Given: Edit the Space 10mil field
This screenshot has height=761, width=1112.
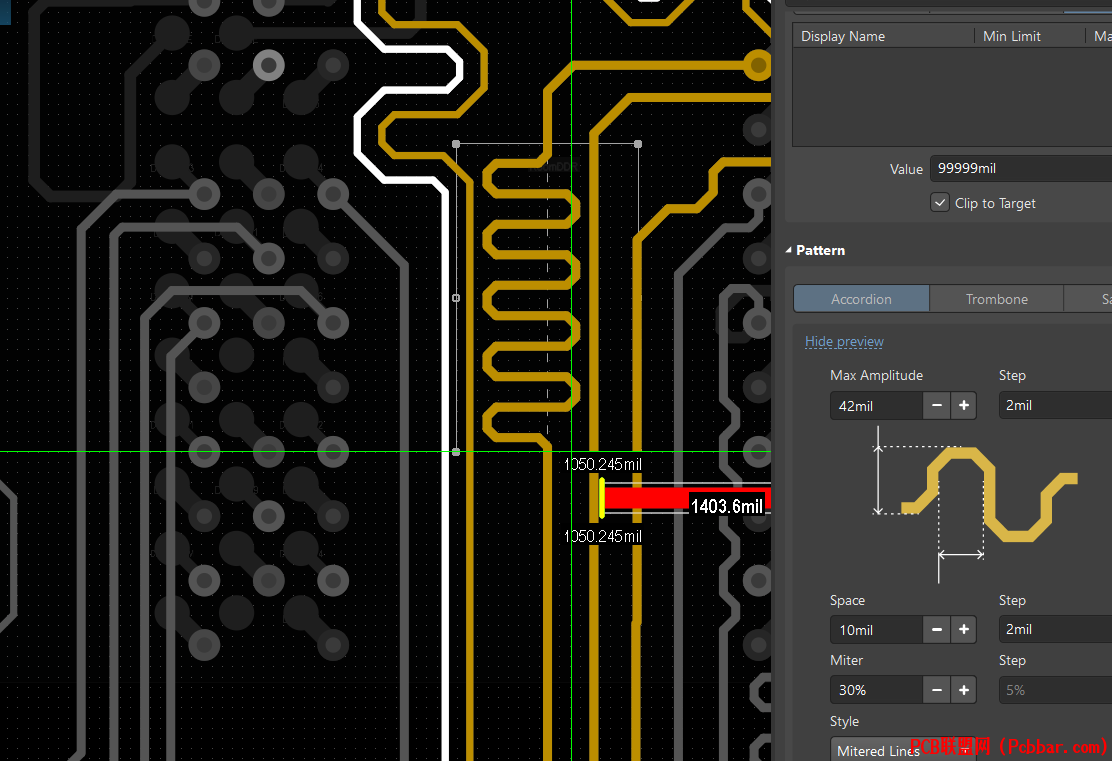Looking at the screenshot, I should click(x=877, y=630).
